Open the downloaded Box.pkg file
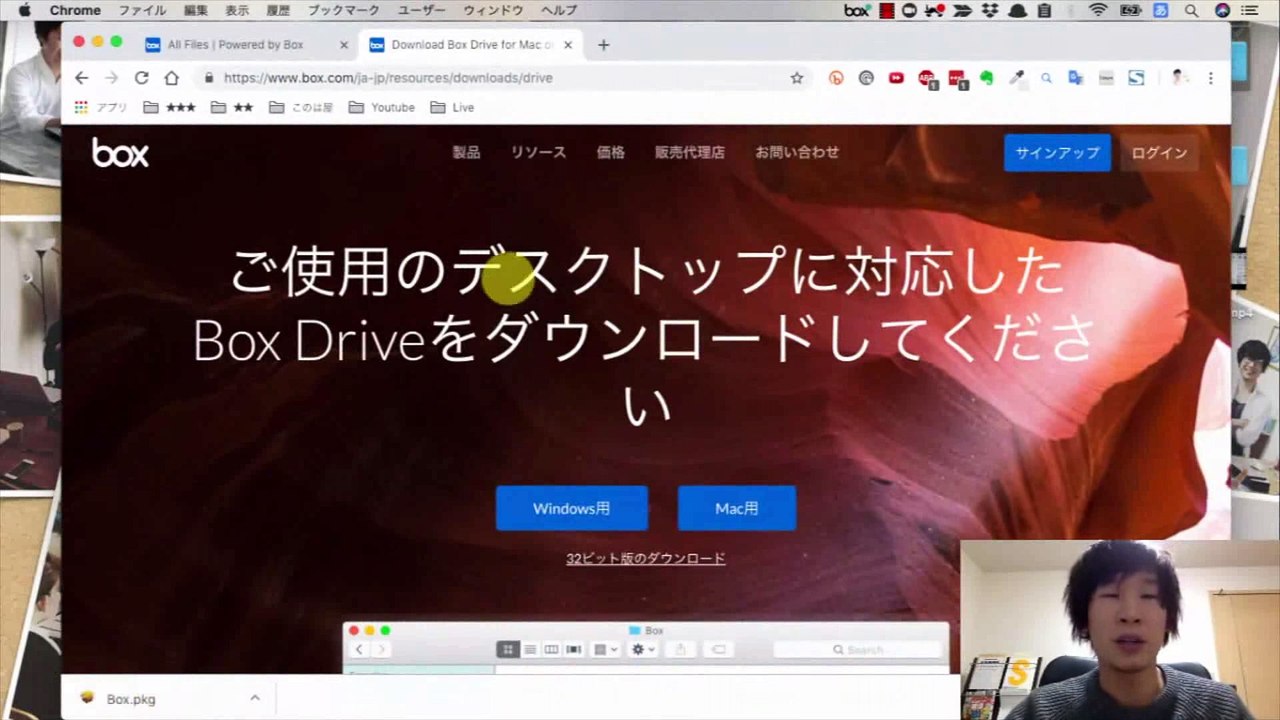 (130, 699)
